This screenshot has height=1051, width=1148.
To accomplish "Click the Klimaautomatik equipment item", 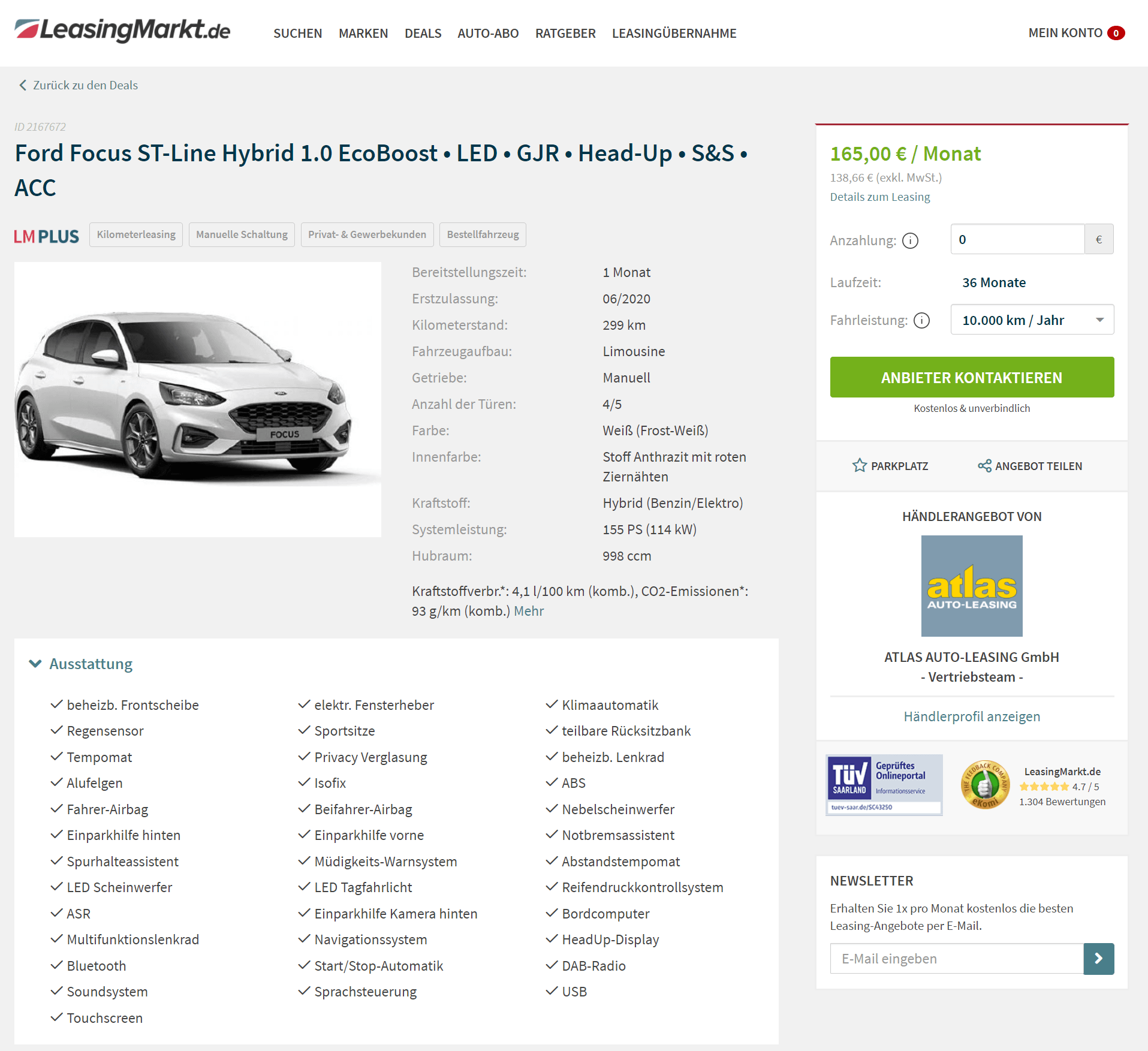I will 610,705.
